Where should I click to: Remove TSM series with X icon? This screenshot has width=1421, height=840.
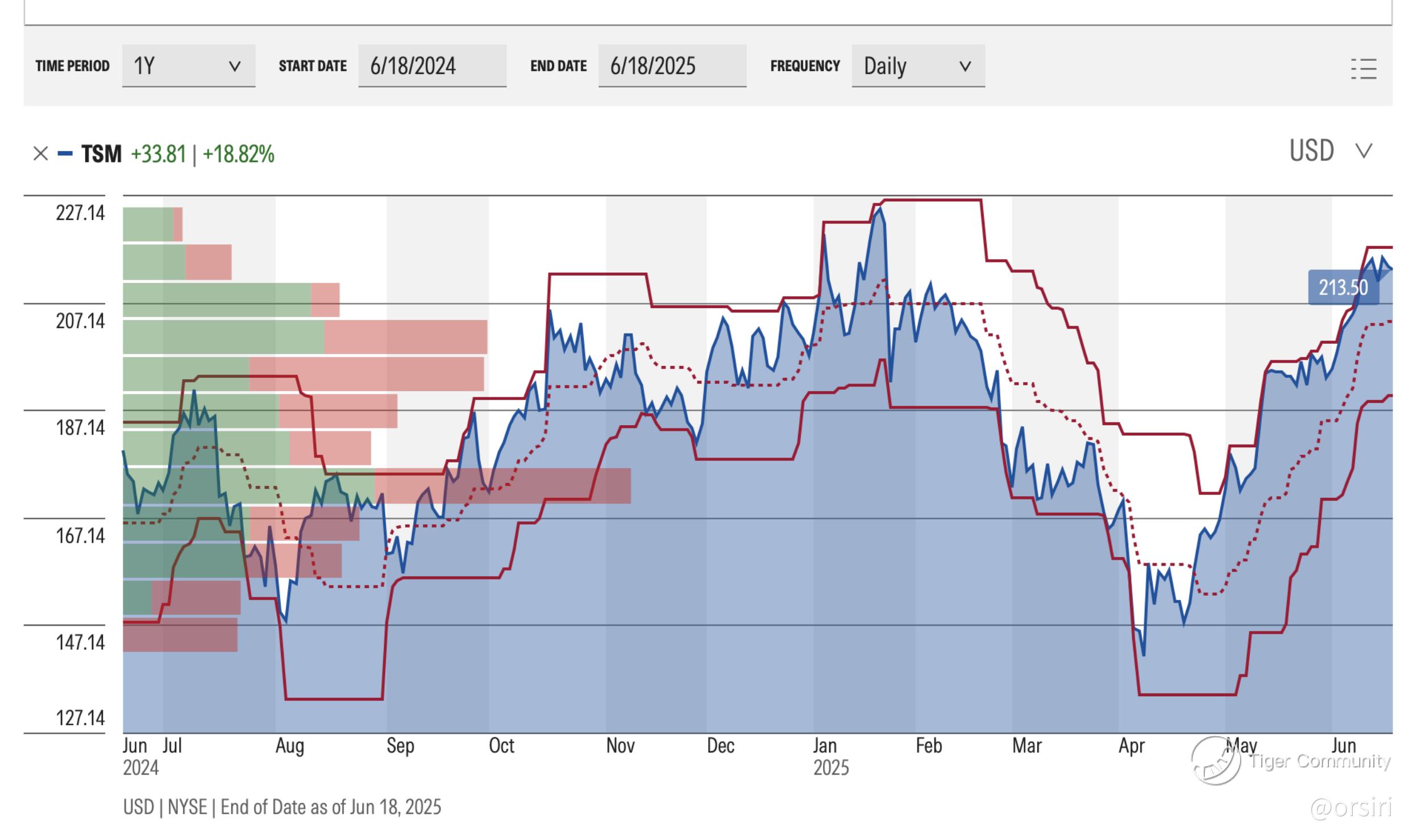tap(40, 153)
